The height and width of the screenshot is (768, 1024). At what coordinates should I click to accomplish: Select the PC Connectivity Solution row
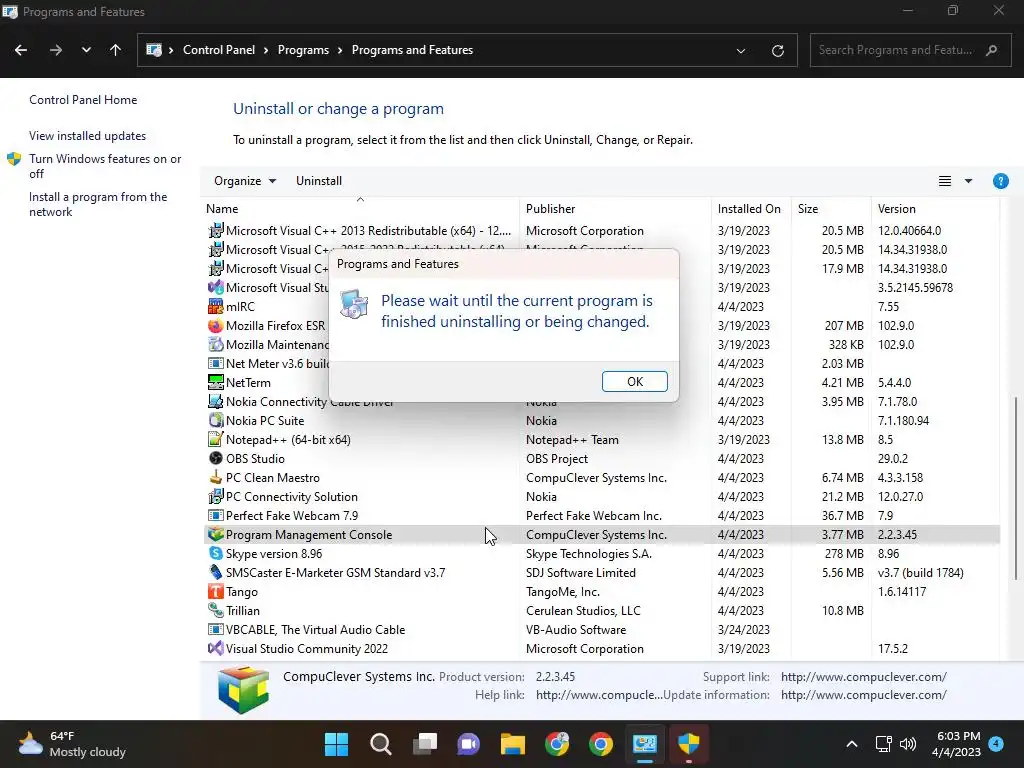click(601, 496)
